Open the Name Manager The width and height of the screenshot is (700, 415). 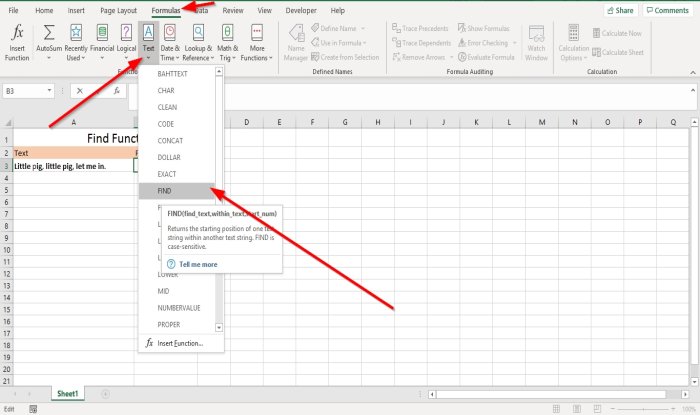click(x=296, y=42)
